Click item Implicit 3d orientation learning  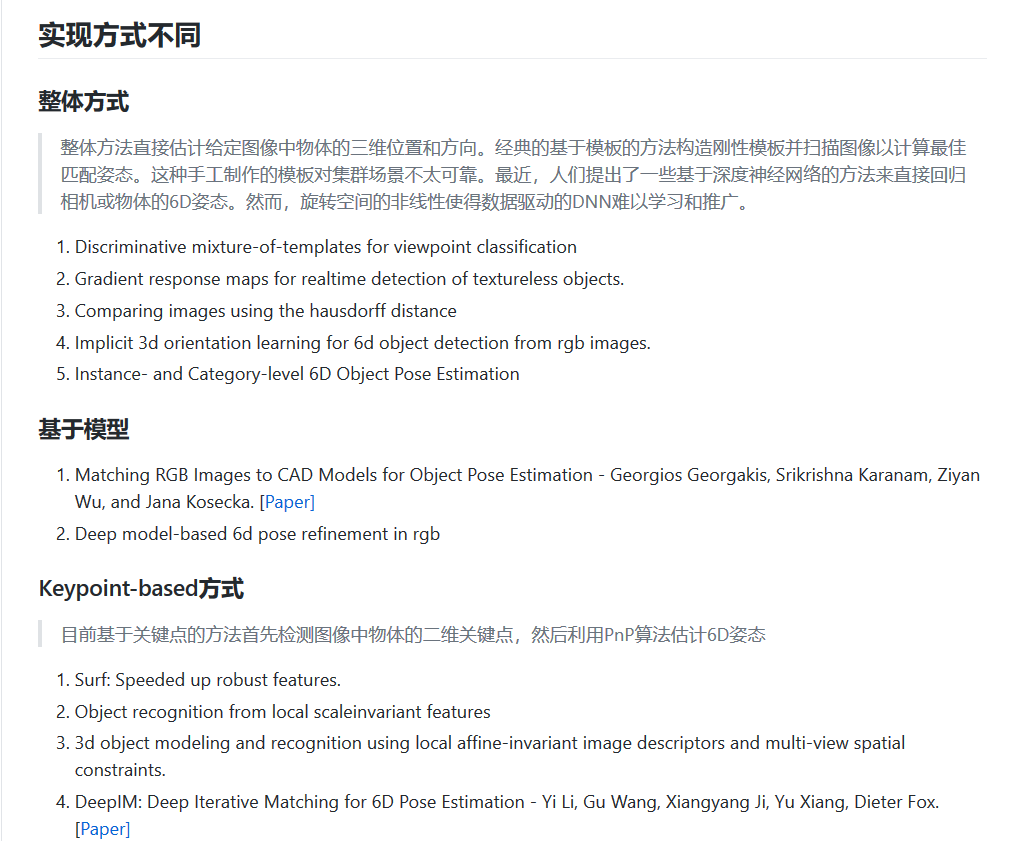point(363,343)
